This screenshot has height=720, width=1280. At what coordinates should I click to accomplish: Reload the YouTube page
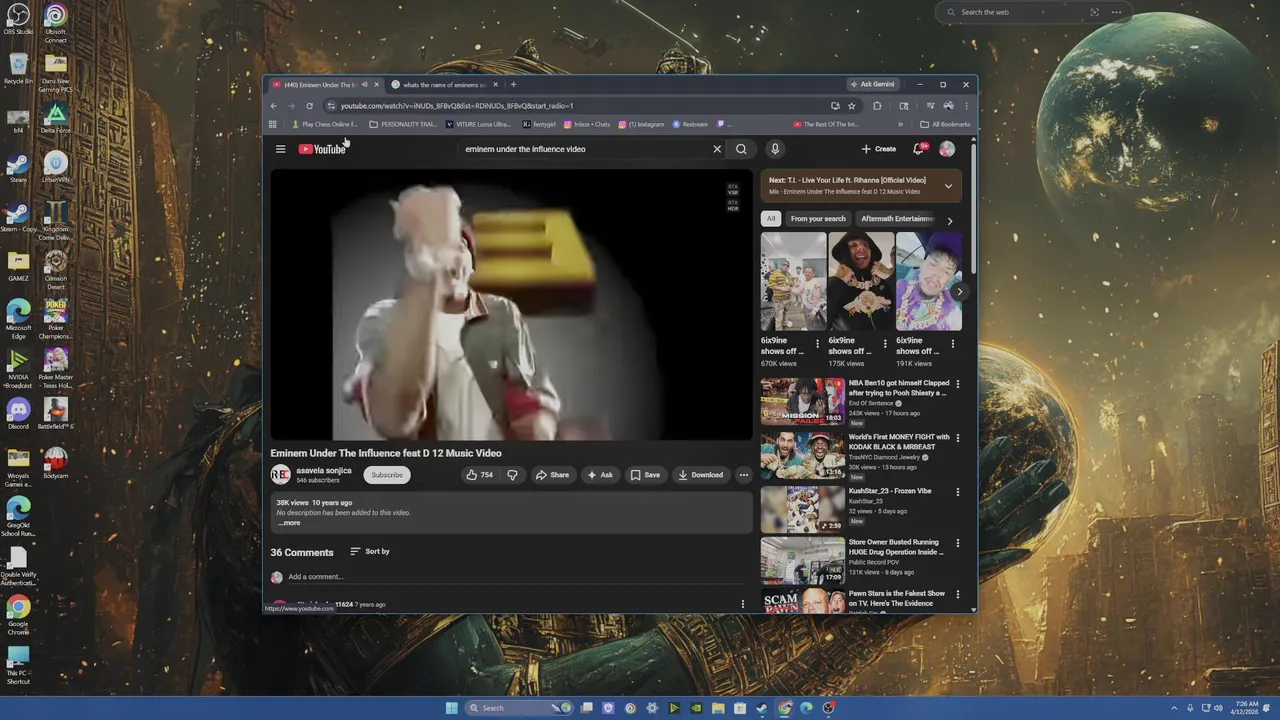309,106
